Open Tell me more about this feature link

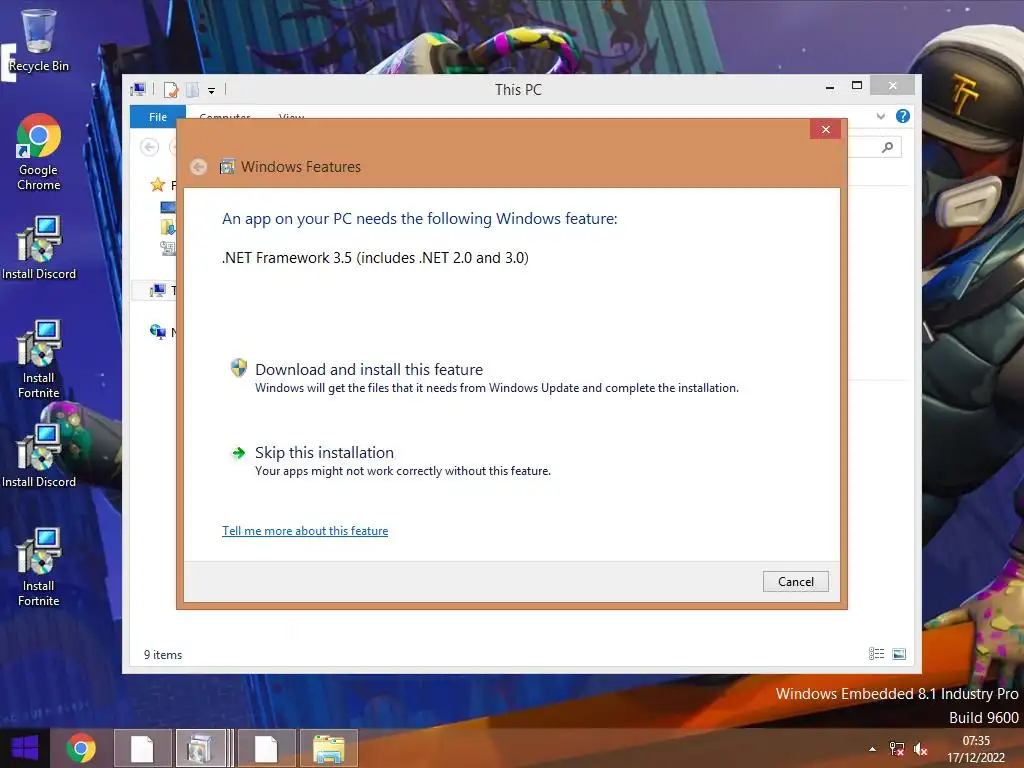pyautogui.click(x=305, y=531)
